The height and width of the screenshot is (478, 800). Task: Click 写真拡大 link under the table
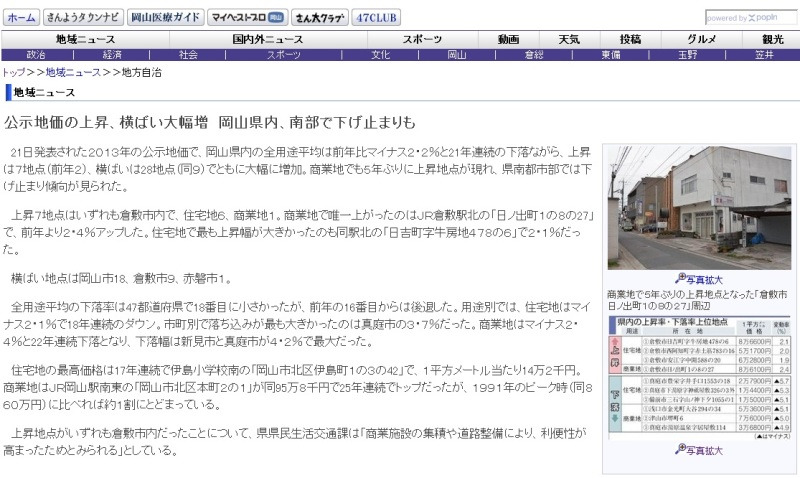(x=704, y=450)
